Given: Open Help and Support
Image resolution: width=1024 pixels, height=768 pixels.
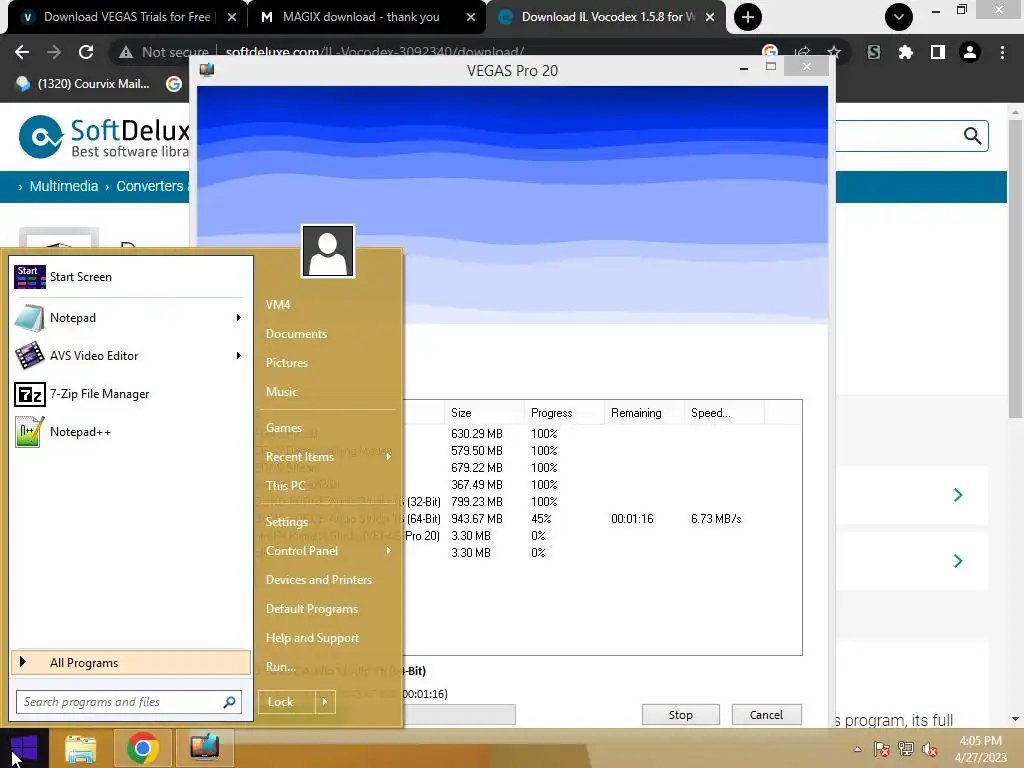Looking at the screenshot, I should [312, 637].
